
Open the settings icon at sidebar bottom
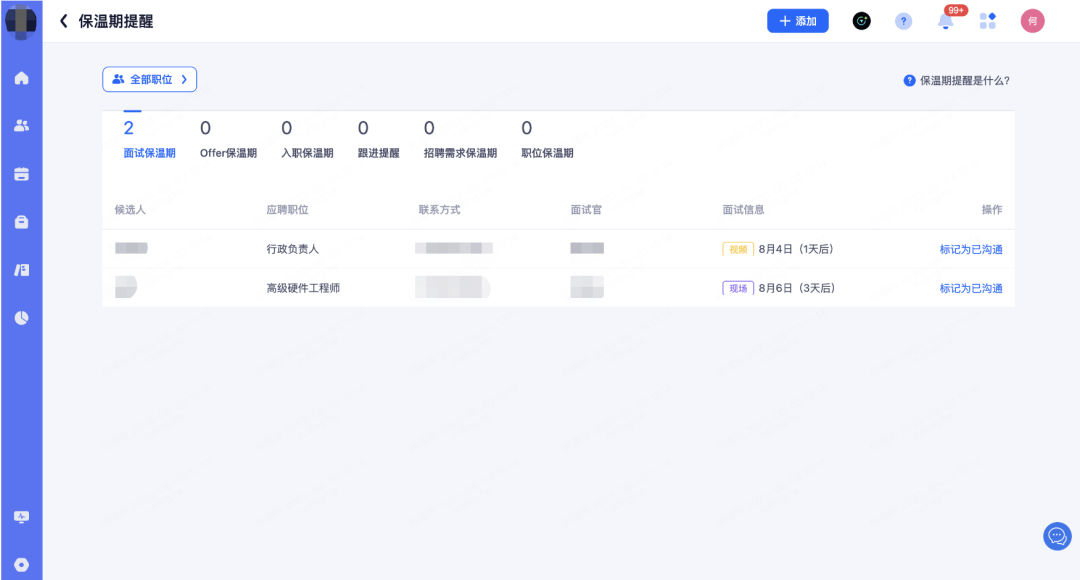[21, 565]
